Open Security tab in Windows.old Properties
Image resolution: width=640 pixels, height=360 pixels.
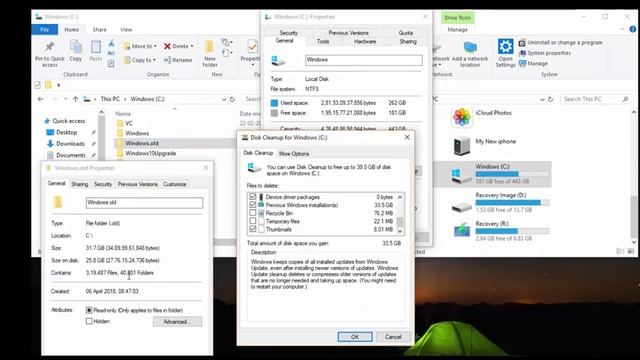point(103,184)
